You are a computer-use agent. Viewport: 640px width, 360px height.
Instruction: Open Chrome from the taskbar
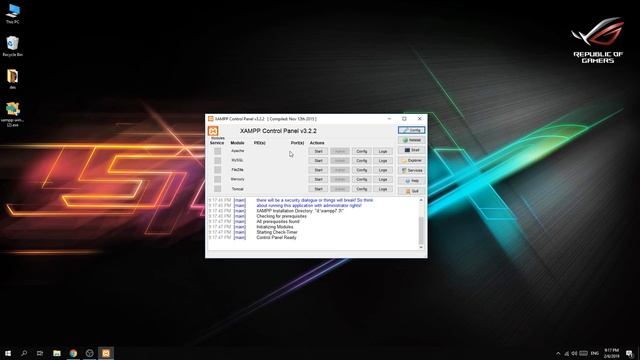click(73, 353)
